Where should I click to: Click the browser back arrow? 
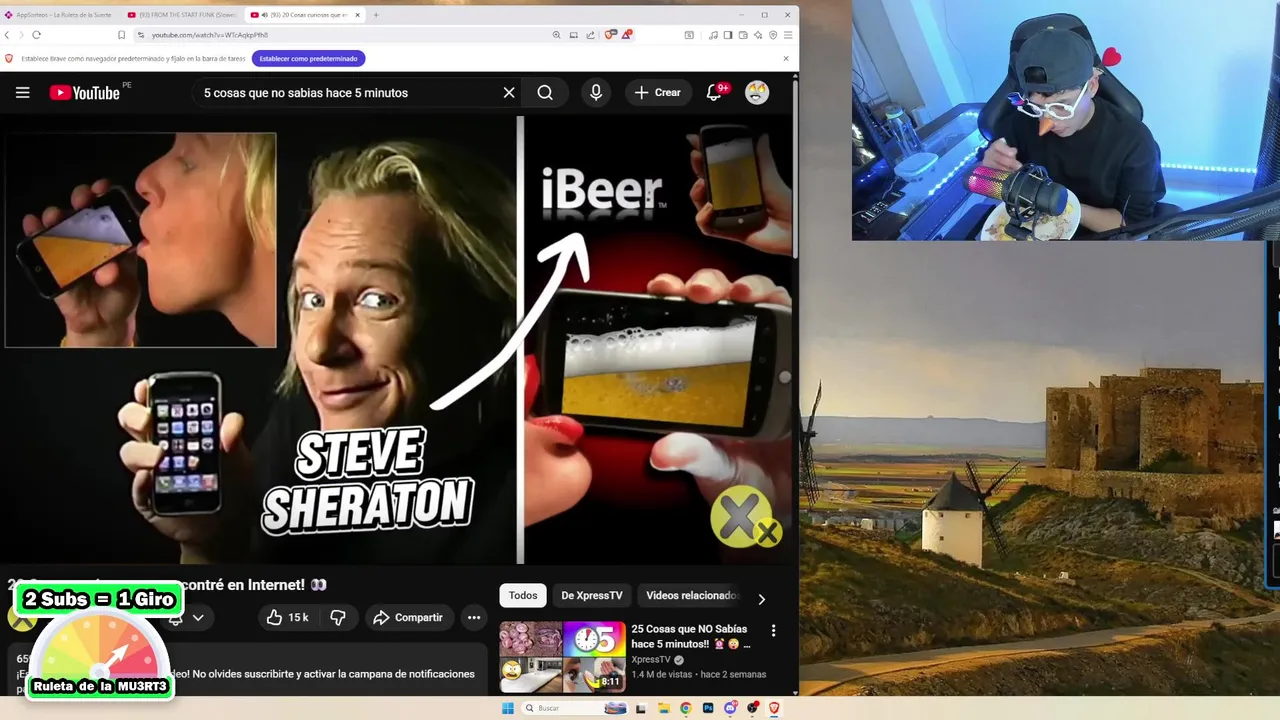point(7,35)
